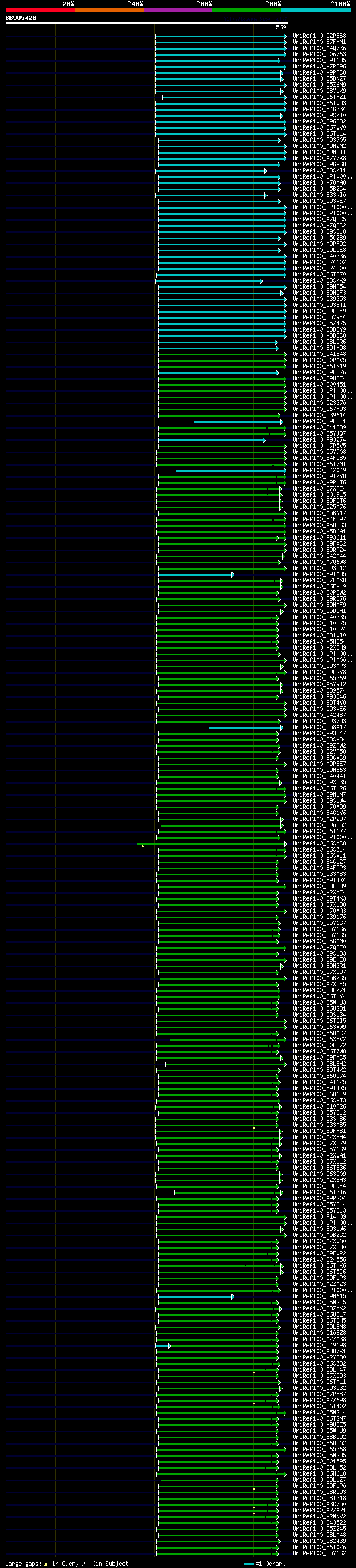Select the UniRef100_P93705 label
The height and width of the screenshot is (1568, 356).
point(319,140)
